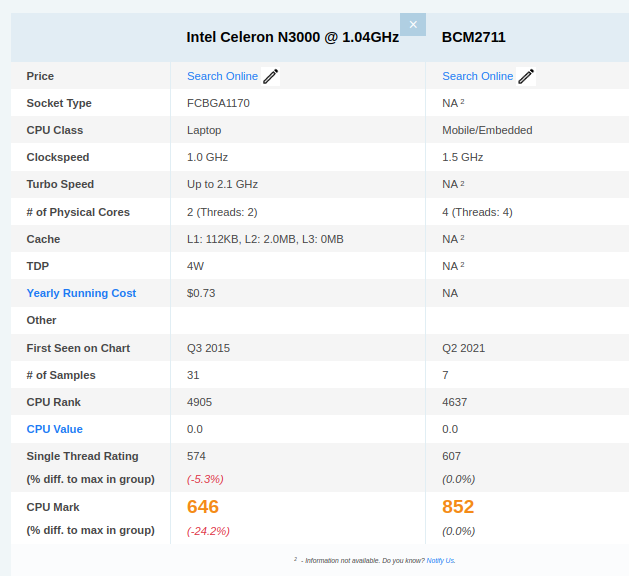The width and height of the screenshot is (629, 576).
Task: Click the CPU Rank value 4905
Action: point(199,402)
